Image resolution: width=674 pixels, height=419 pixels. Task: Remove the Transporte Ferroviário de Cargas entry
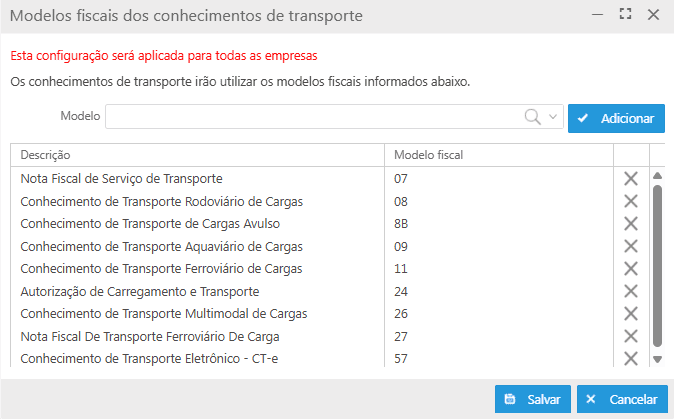coord(631,268)
